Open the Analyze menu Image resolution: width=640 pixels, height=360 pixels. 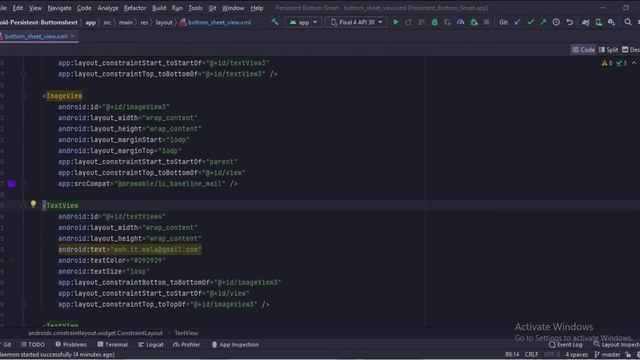[x=108, y=8]
